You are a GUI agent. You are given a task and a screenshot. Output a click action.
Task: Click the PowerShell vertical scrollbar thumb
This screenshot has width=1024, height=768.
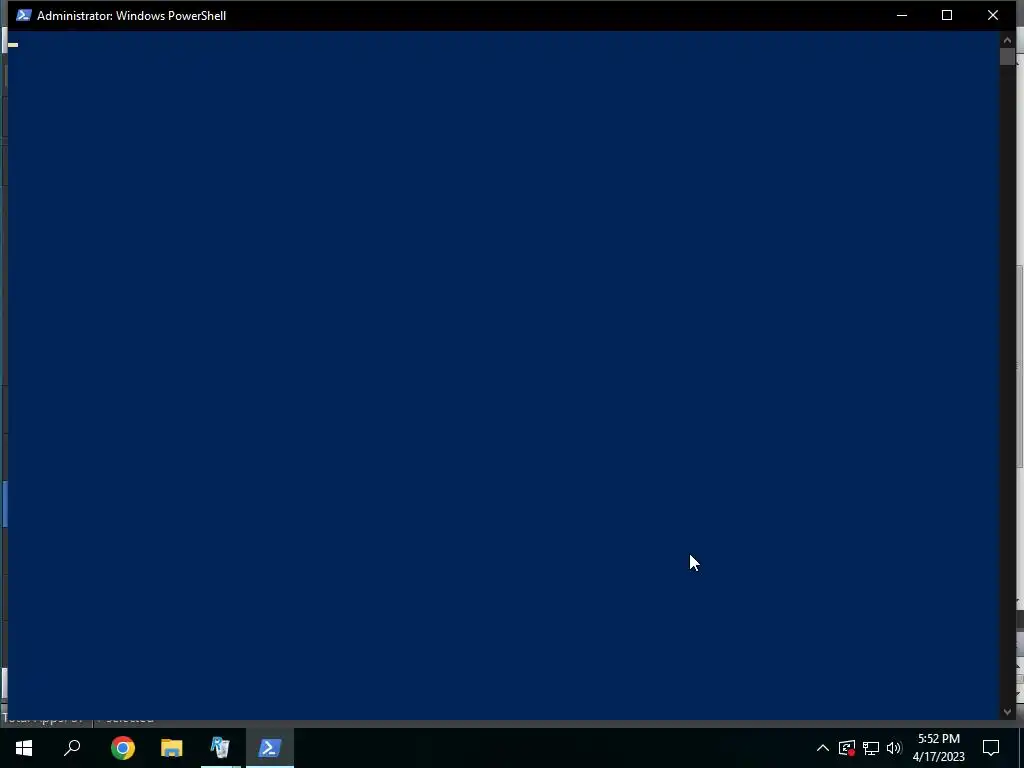[x=1007, y=56]
